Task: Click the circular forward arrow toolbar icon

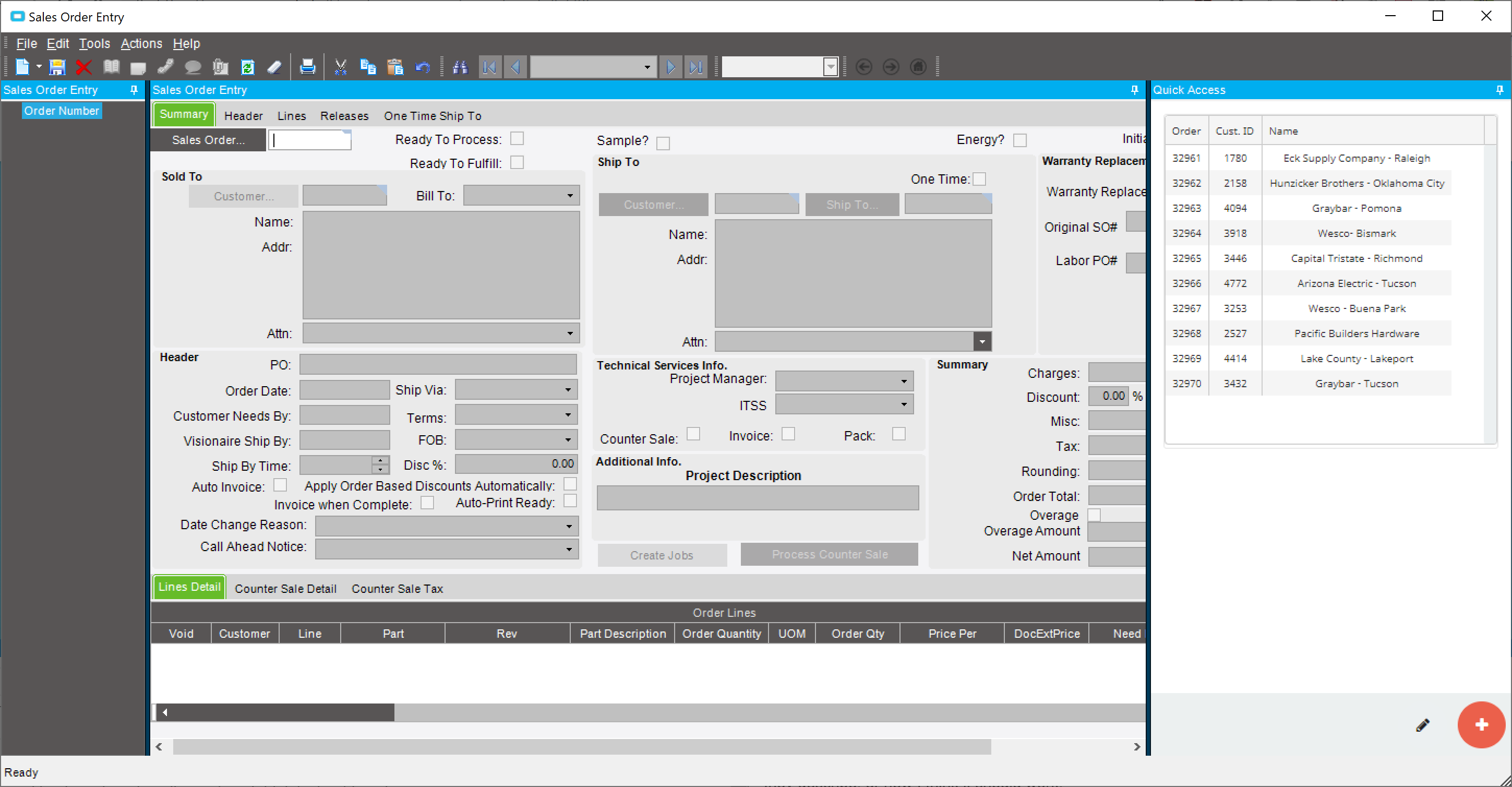Action: click(x=891, y=67)
